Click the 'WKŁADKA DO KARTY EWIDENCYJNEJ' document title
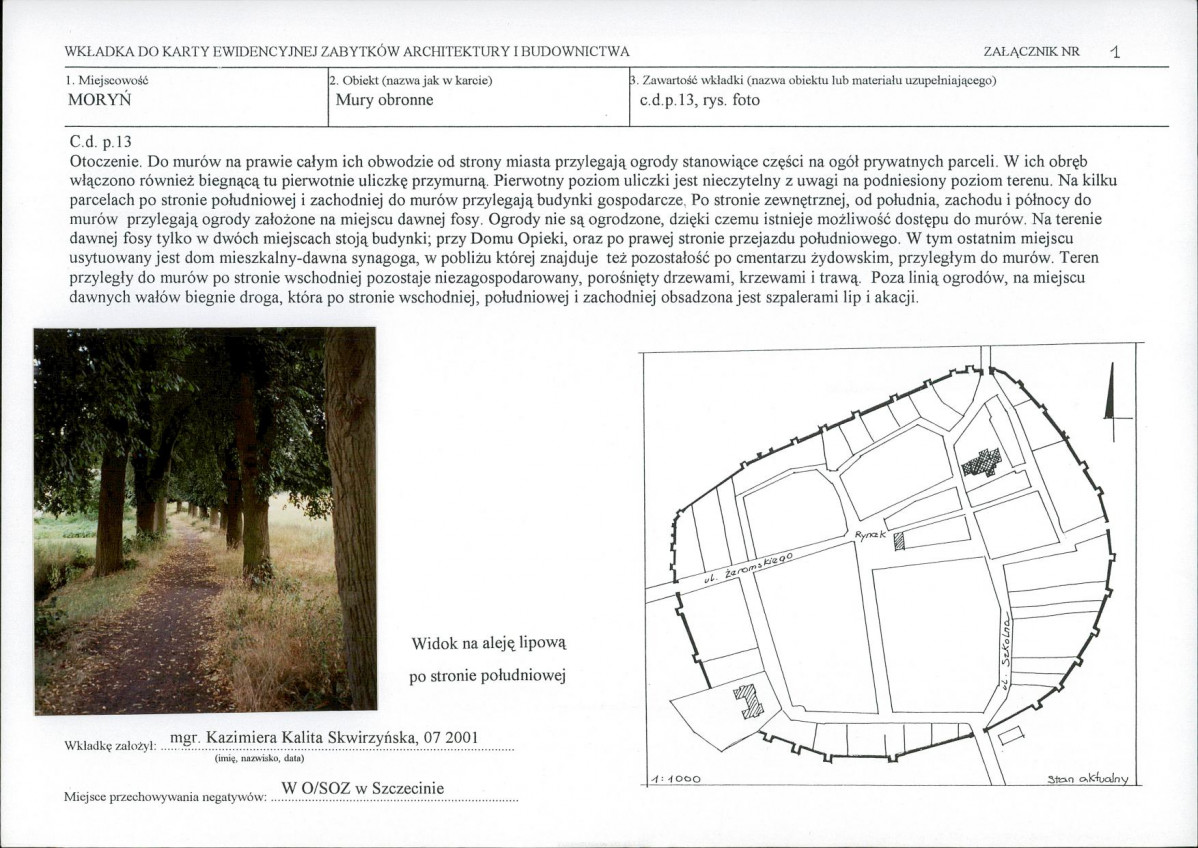Image resolution: width=1198 pixels, height=848 pixels. pos(346,51)
